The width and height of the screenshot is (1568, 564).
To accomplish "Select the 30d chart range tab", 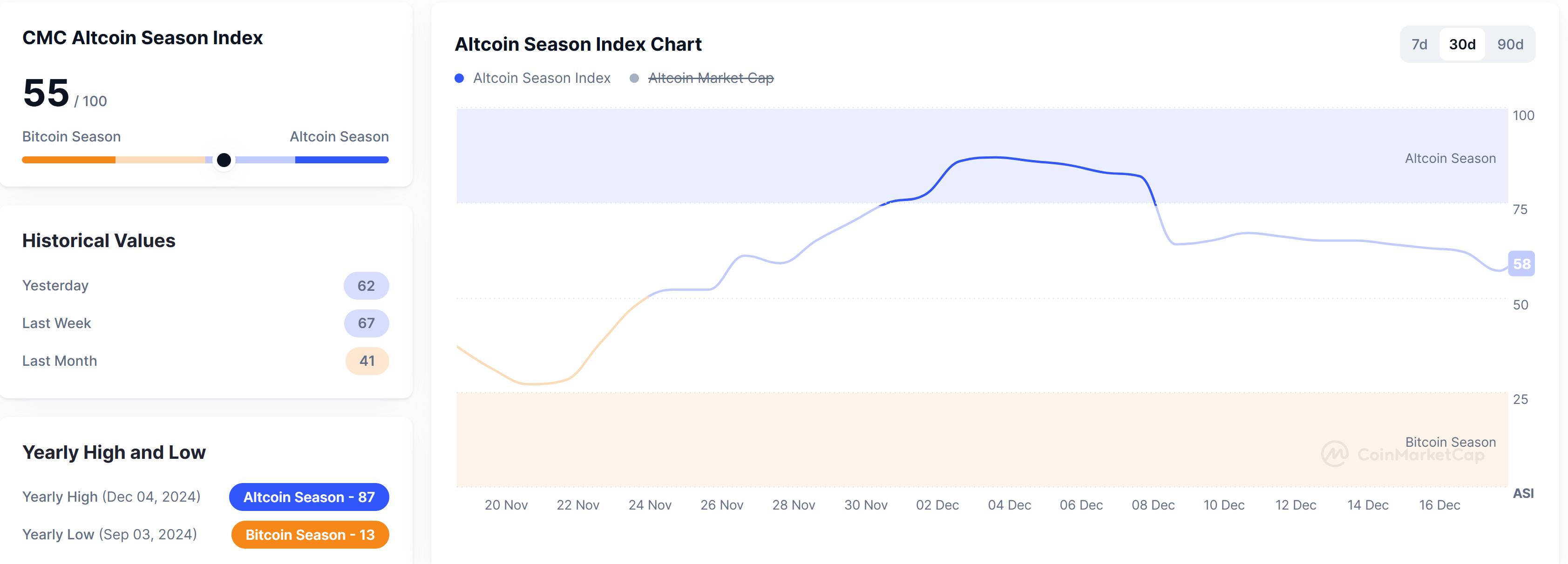I will click(x=1462, y=44).
